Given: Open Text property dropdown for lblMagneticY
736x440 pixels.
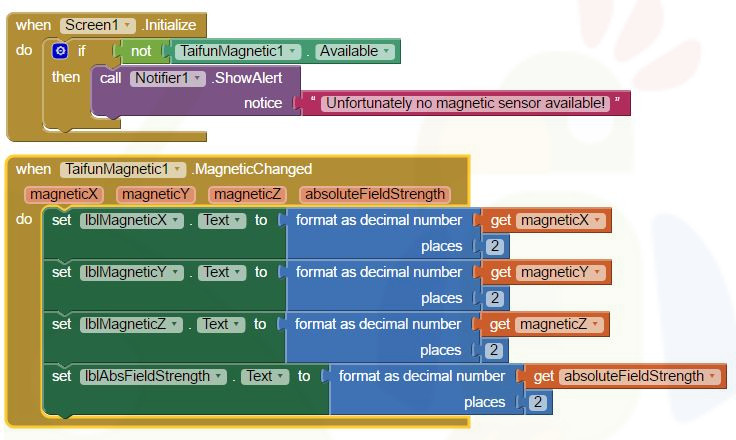Looking at the screenshot, I should (x=238, y=272).
